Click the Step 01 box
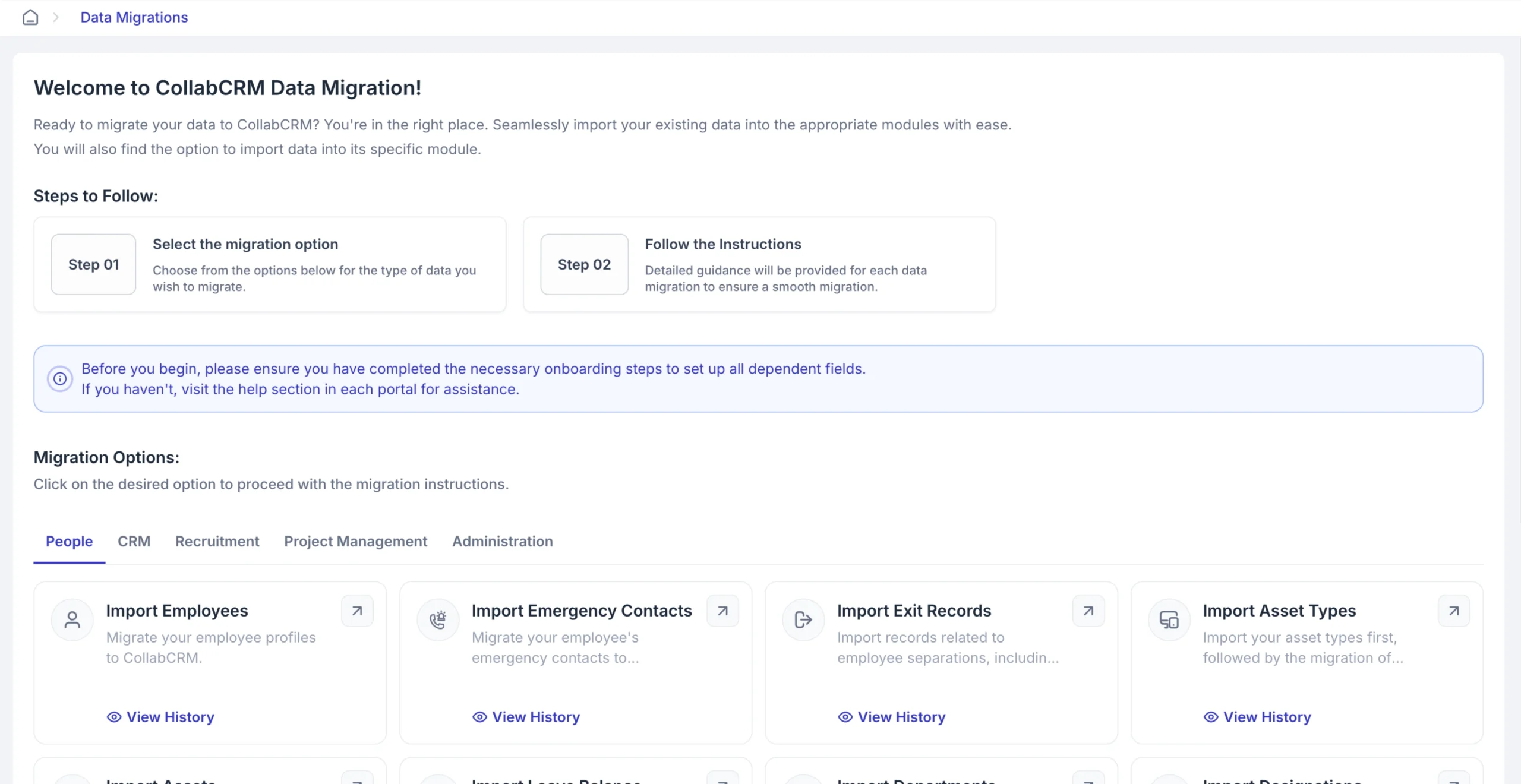Image resolution: width=1521 pixels, height=784 pixels. [93, 264]
